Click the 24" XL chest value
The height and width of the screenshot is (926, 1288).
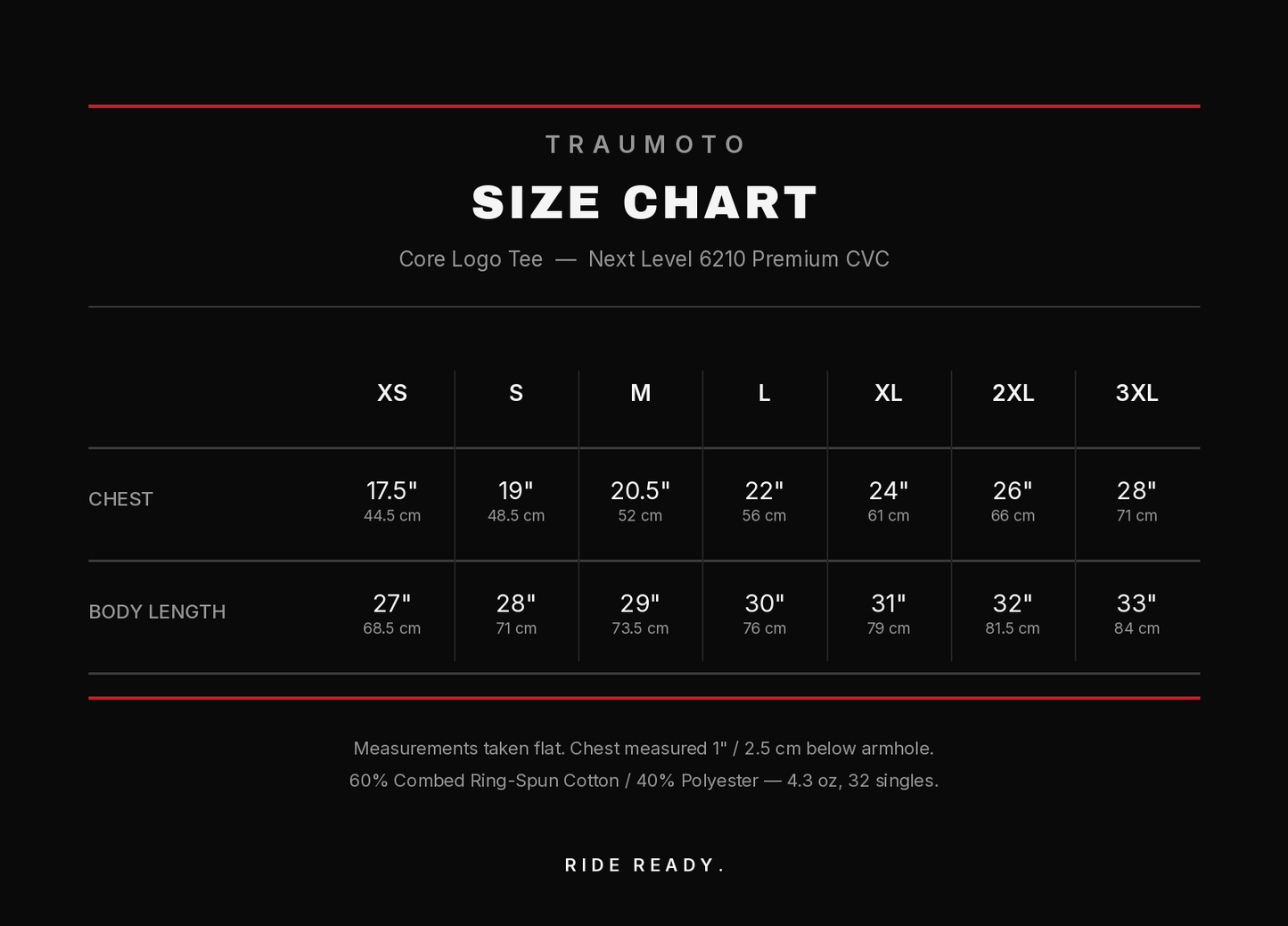[x=889, y=491]
